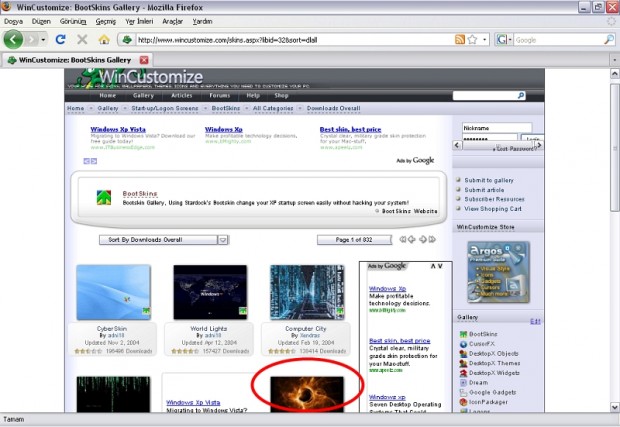Image resolution: width=620 pixels, height=427 pixels.
Task: Click Articles in the site navigation bar
Action: click(x=181, y=96)
